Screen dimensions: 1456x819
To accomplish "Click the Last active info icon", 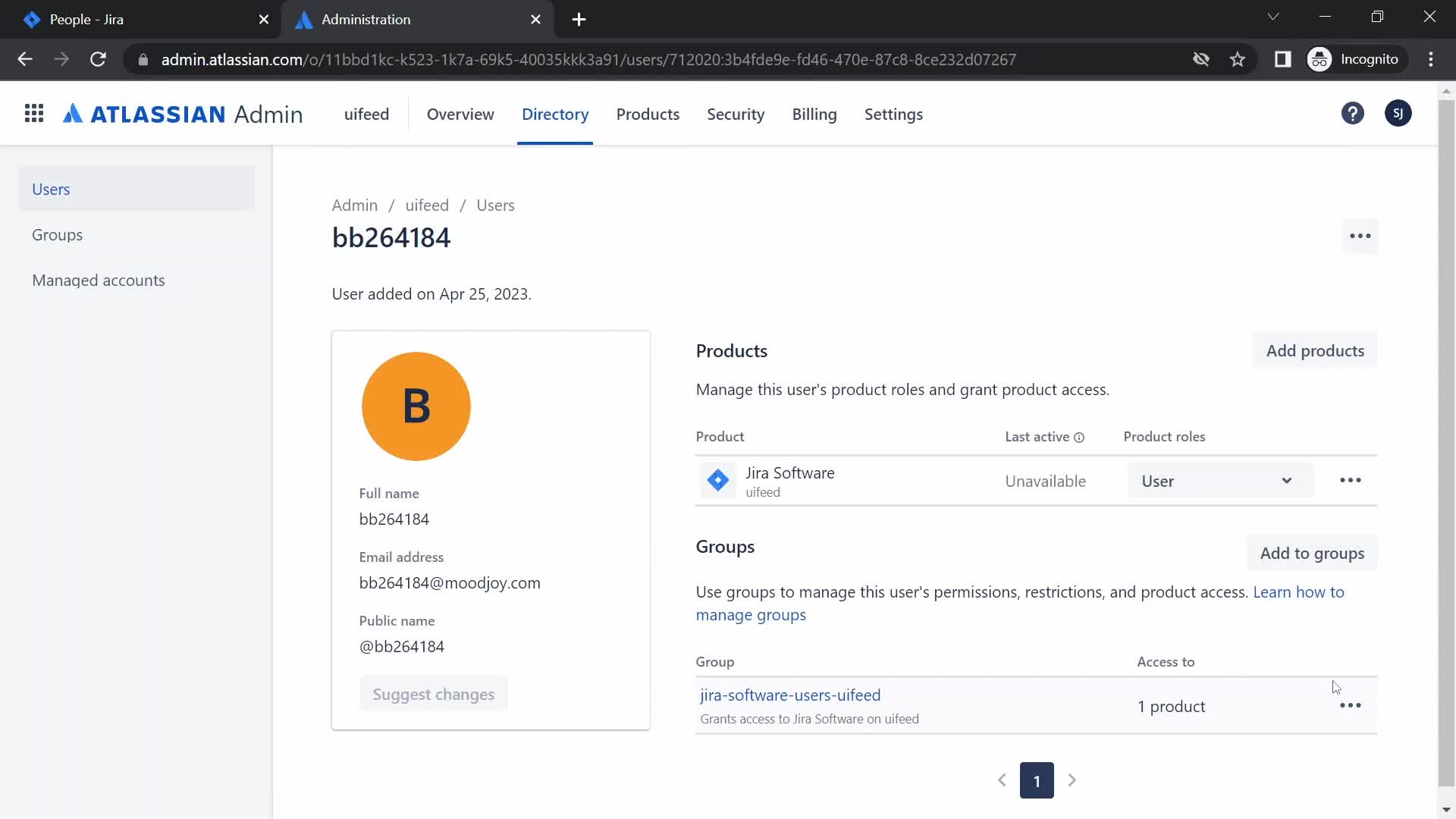I will [x=1079, y=438].
